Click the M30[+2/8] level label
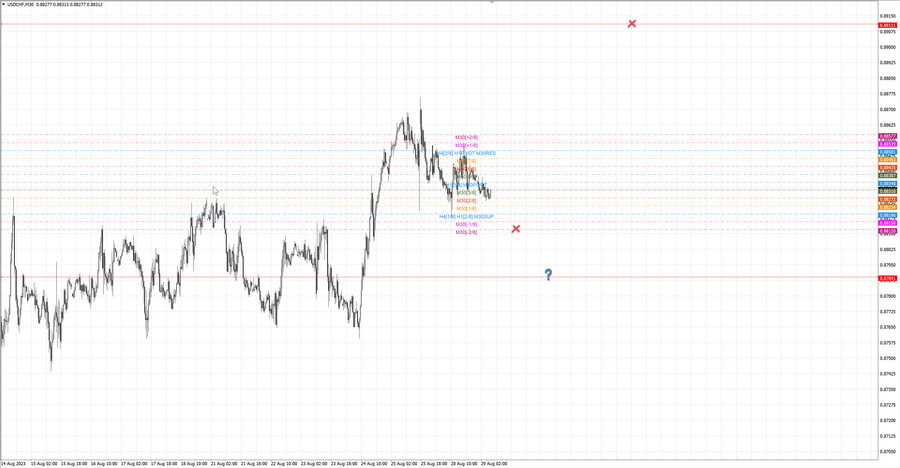 [466, 137]
